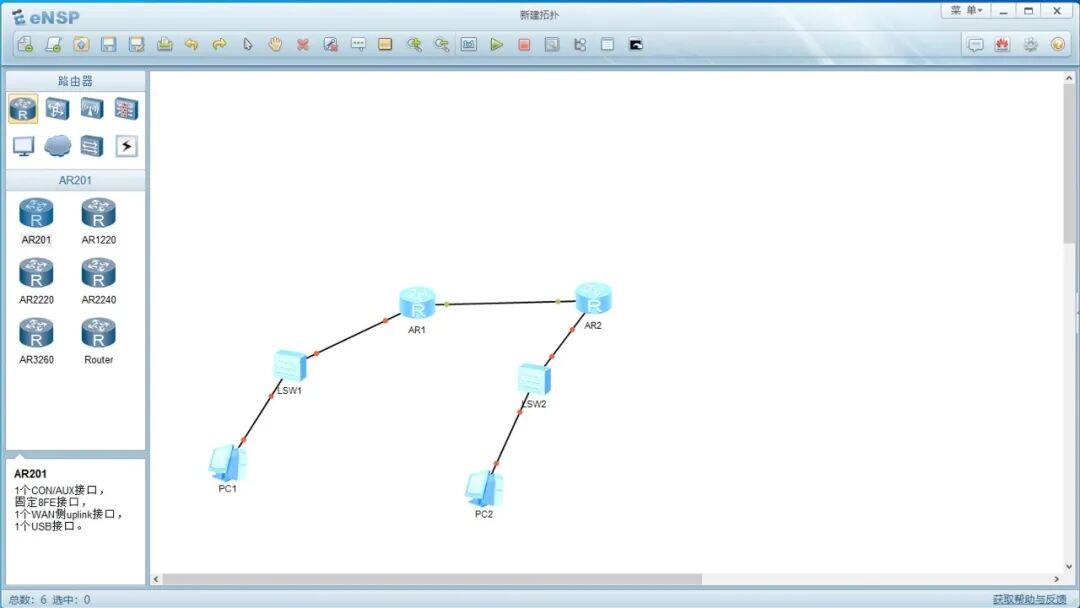Click the Save As toolbar icon
Image resolution: width=1080 pixels, height=608 pixels.
coord(136,45)
